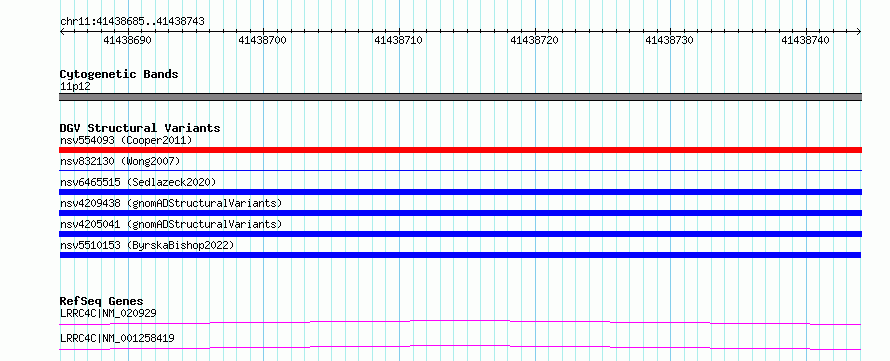Image resolution: width=890 pixels, height=361 pixels.
Task: Select variant label nsv554093 (Cooper2011)
Action: pyautogui.click(x=126, y=140)
